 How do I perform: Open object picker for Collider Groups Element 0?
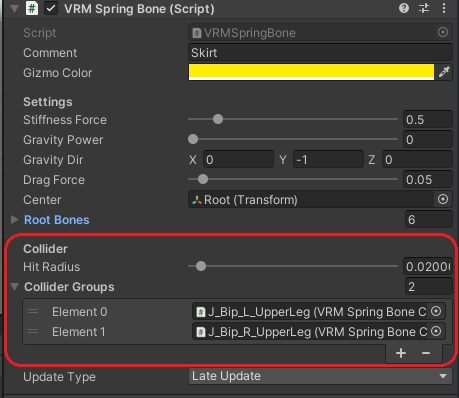tap(436, 311)
